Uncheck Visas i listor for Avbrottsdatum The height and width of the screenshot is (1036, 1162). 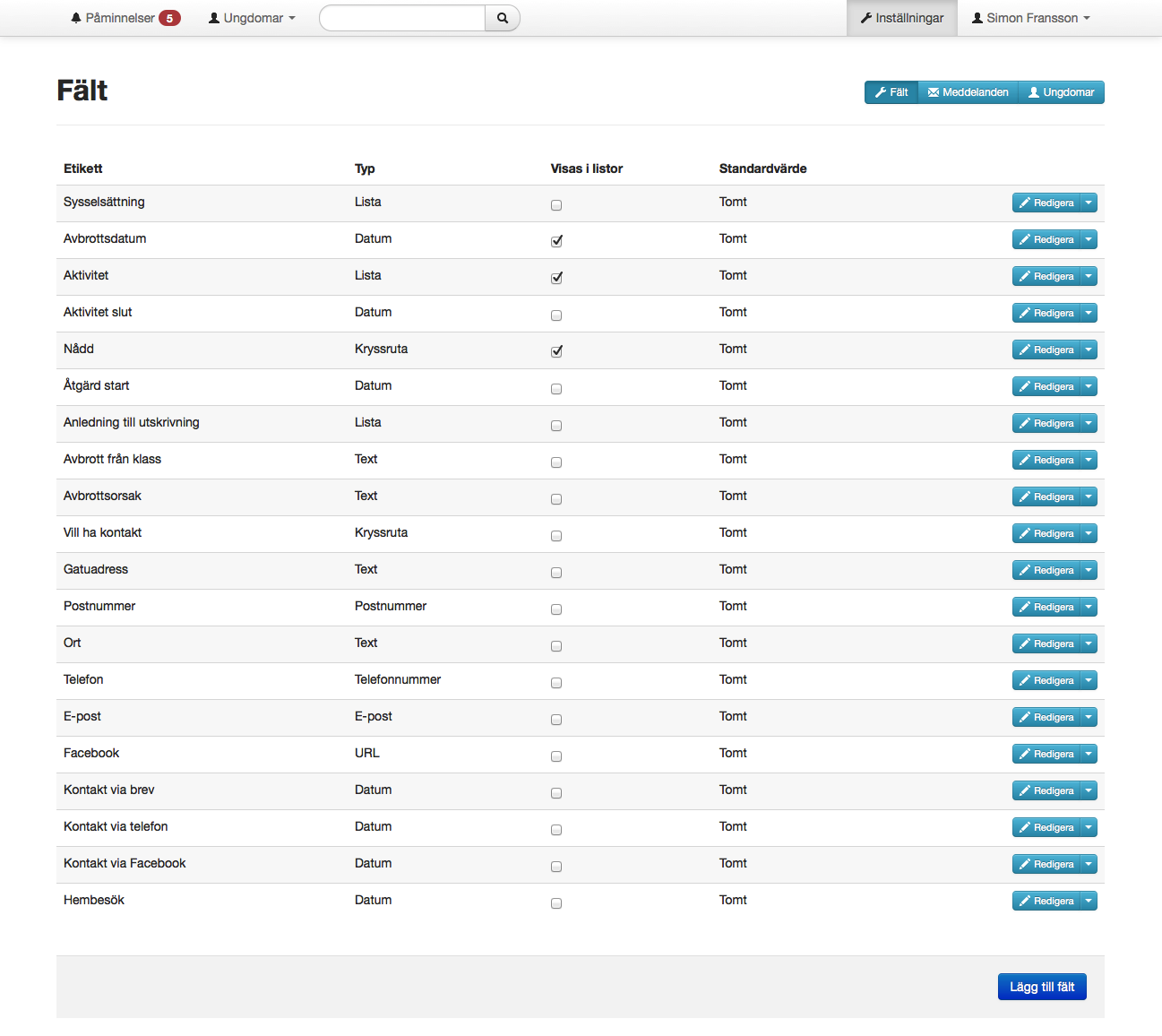(556, 241)
